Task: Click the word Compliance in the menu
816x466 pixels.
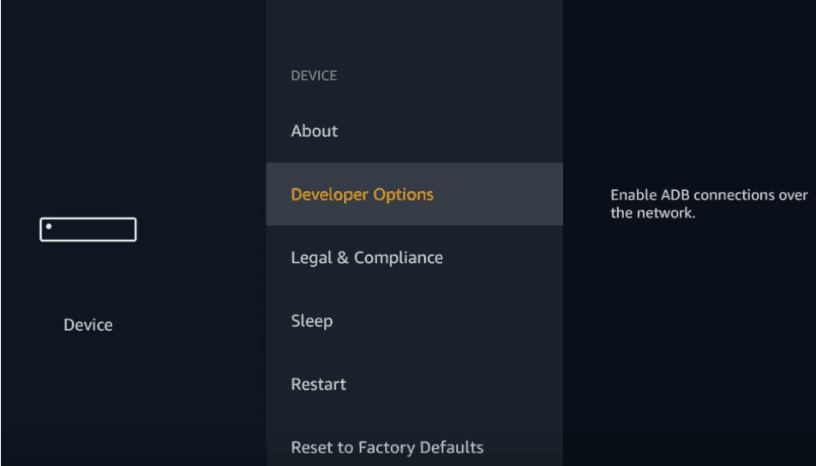Action: coord(398,258)
